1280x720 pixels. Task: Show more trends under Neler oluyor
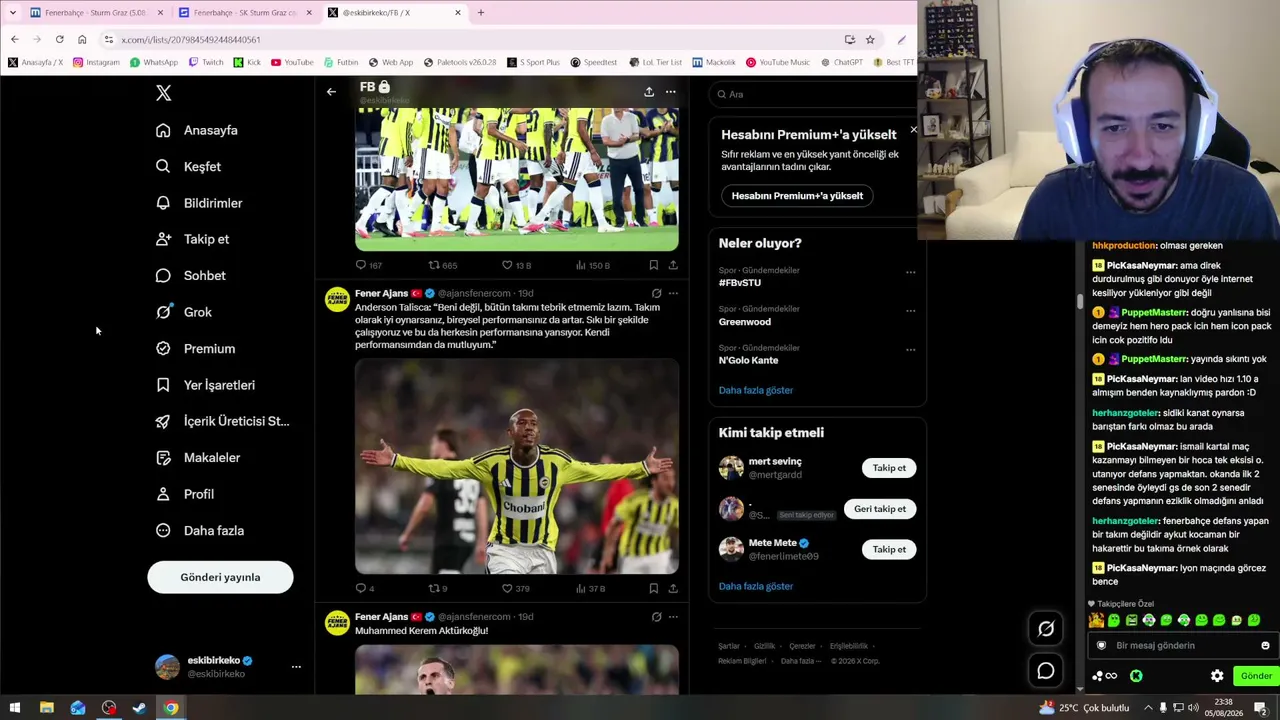[756, 390]
